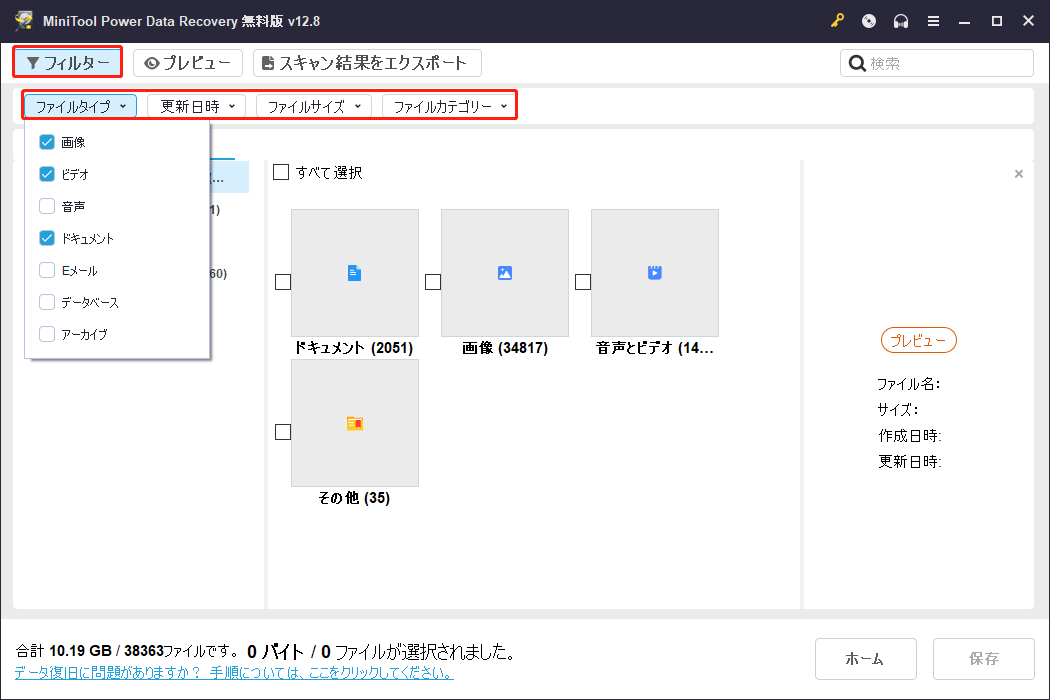This screenshot has width=1050, height=700.
Task: Open the 画像 (34817) folder thumbnail
Action: pyautogui.click(x=504, y=272)
